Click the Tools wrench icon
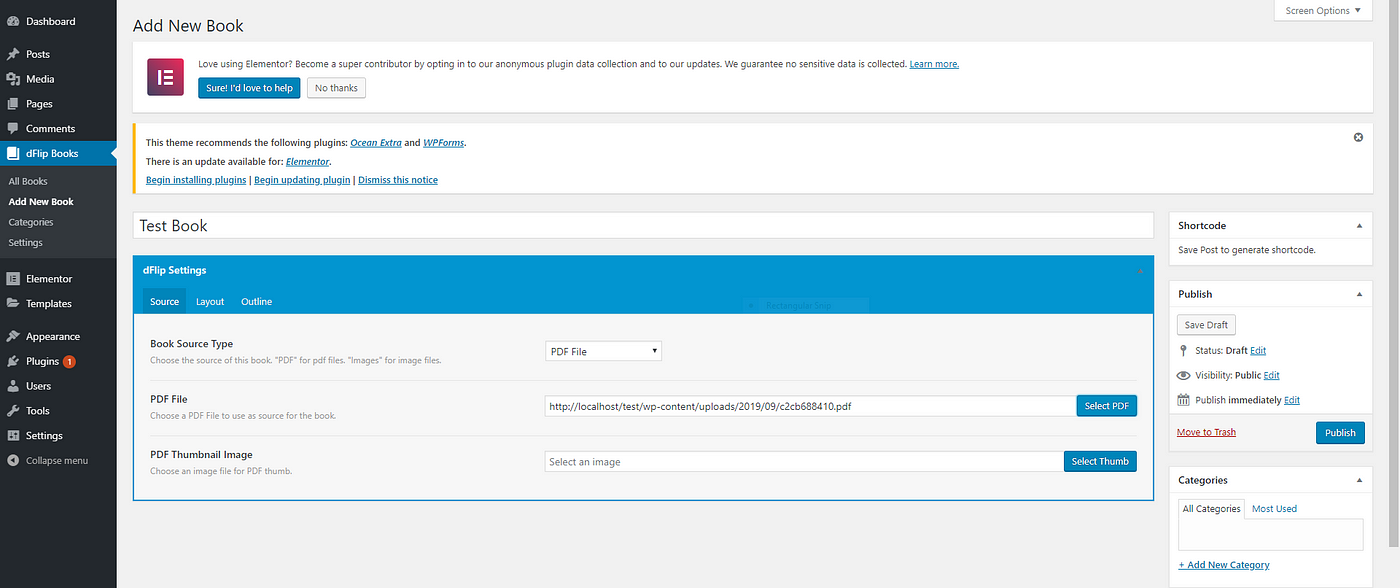1400x588 pixels. (x=13, y=411)
